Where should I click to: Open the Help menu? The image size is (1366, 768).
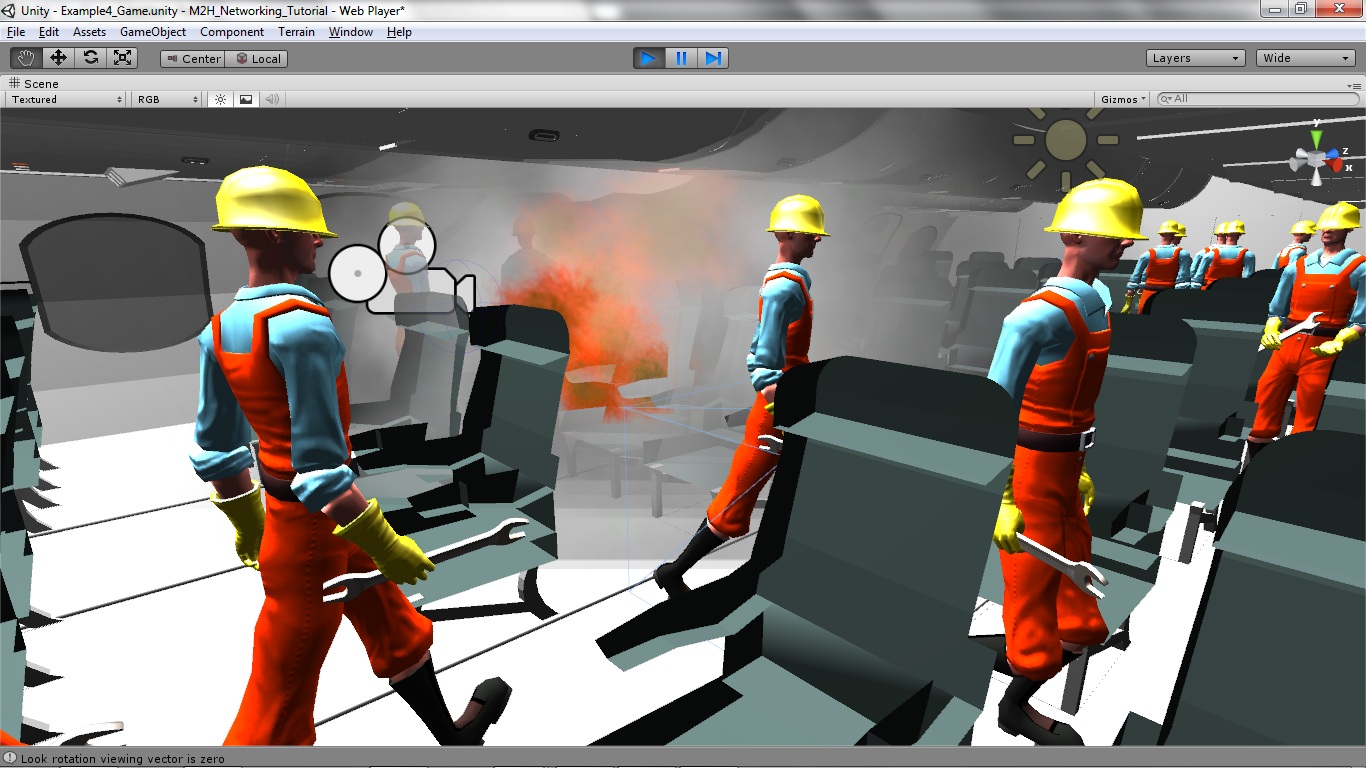coord(399,32)
